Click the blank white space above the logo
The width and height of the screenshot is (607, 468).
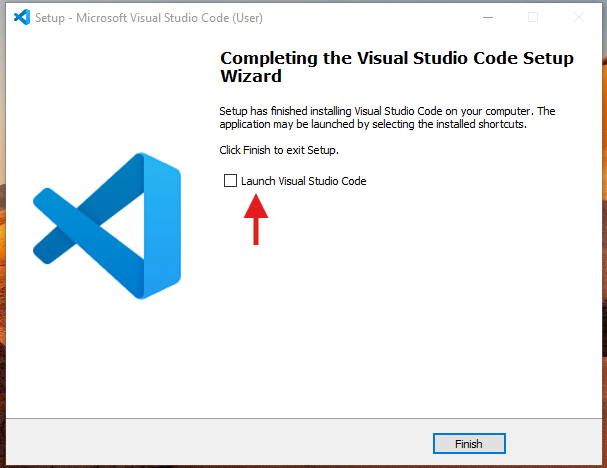pyautogui.click(x=107, y=93)
